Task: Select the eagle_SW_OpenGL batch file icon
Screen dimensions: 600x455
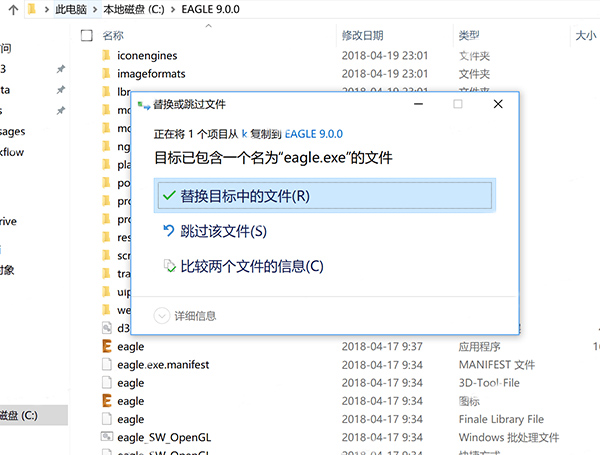Action: coord(107,437)
